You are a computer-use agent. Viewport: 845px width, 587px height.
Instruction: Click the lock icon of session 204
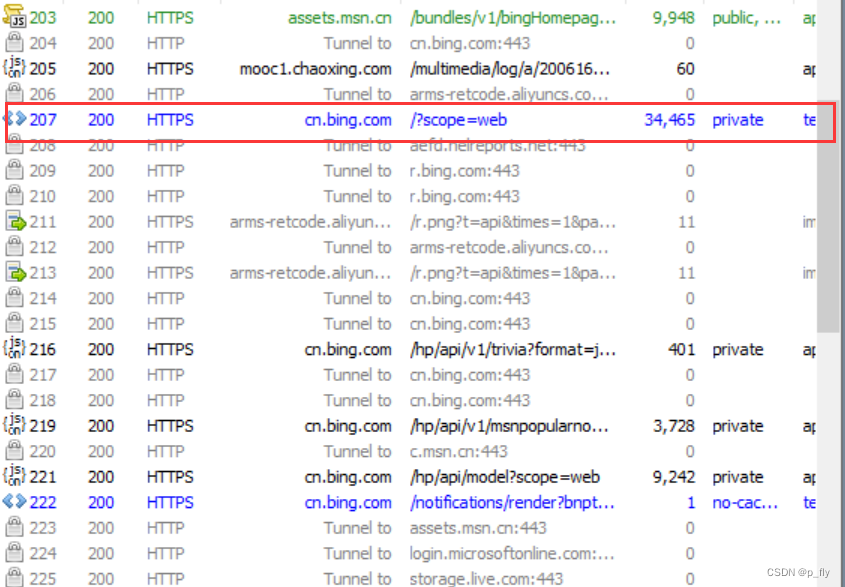click(14, 43)
